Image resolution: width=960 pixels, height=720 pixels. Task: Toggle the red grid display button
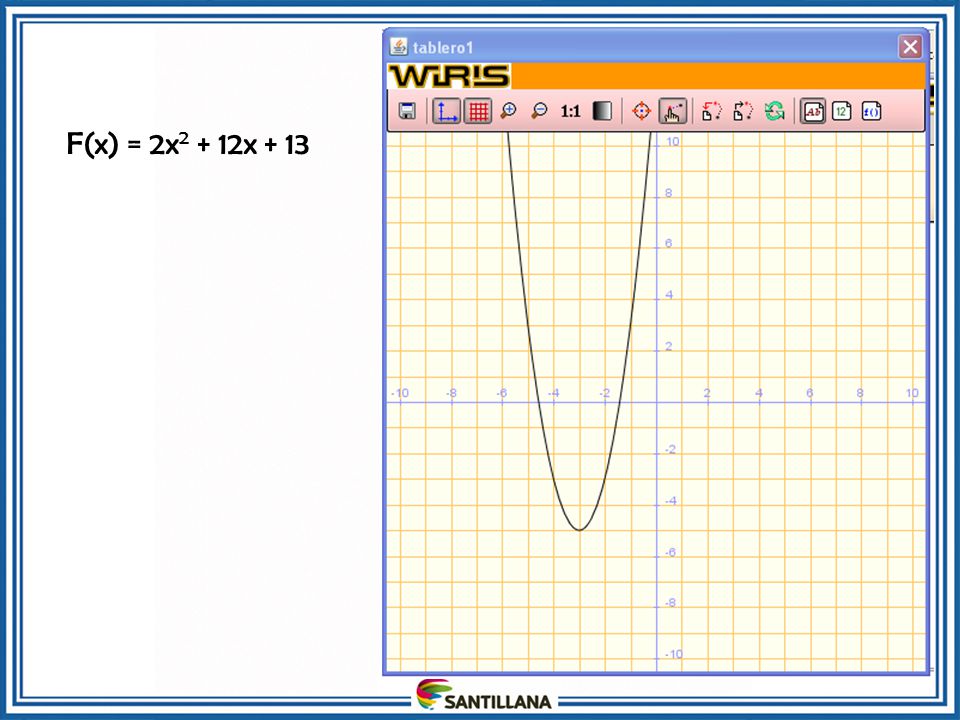point(478,111)
